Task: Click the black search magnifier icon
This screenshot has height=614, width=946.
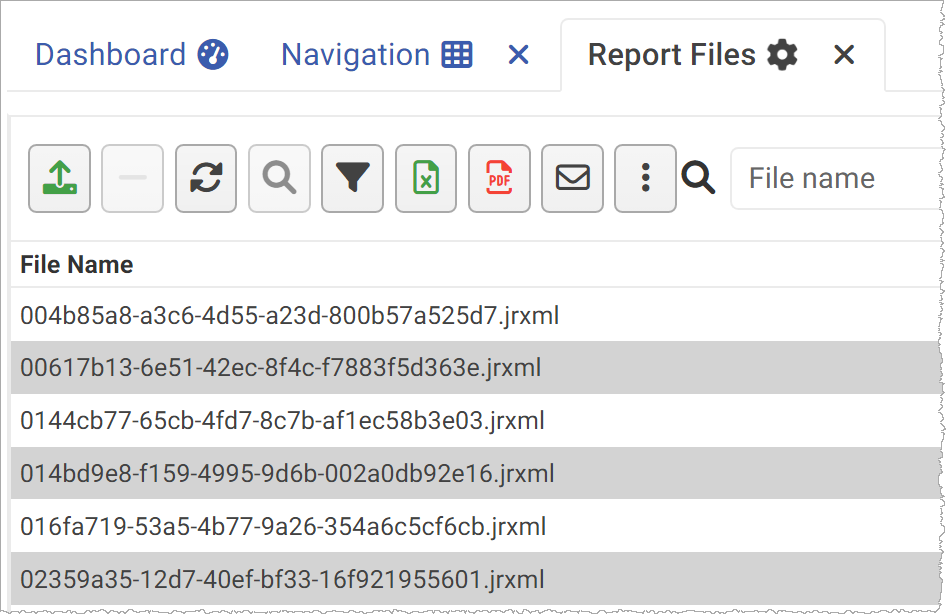Action: 698,178
